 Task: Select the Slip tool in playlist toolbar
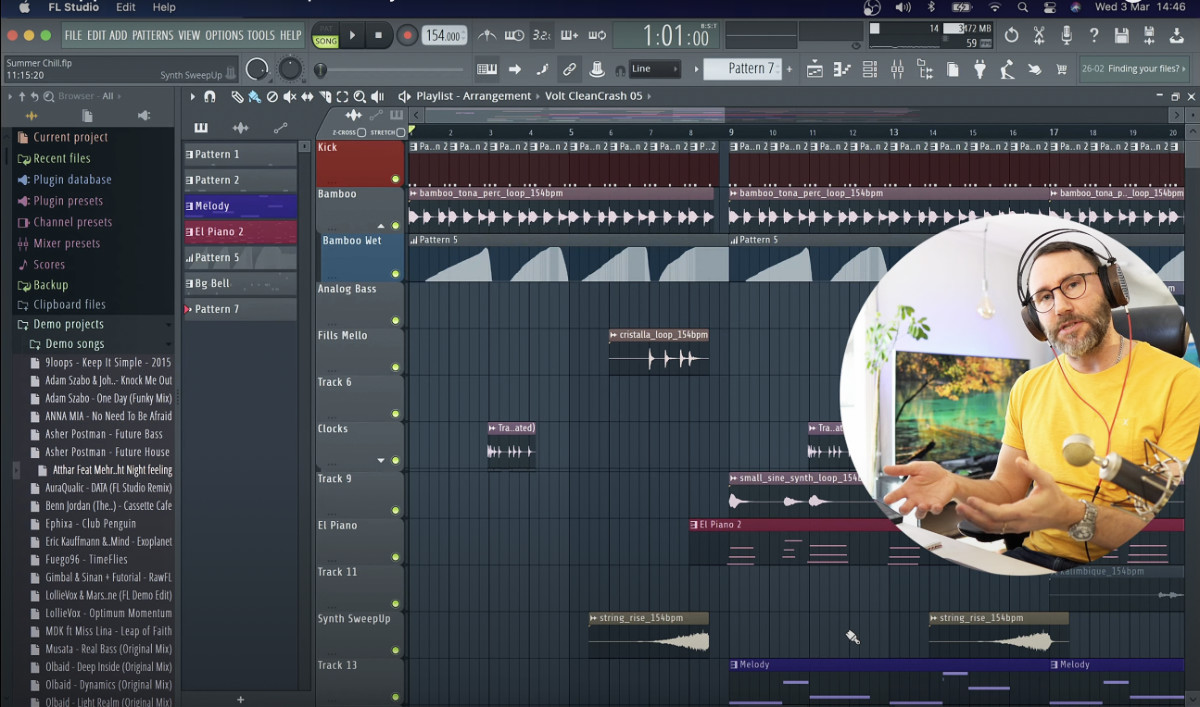307,97
